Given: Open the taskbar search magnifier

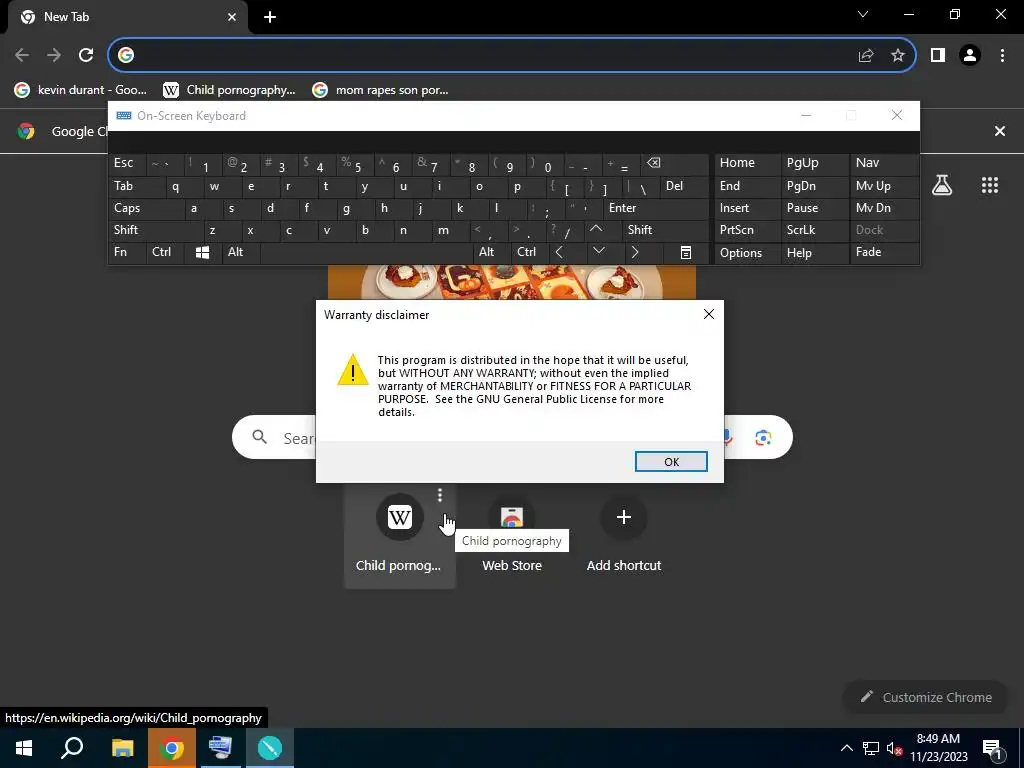Looking at the screenshot, I should pos(72,748).
